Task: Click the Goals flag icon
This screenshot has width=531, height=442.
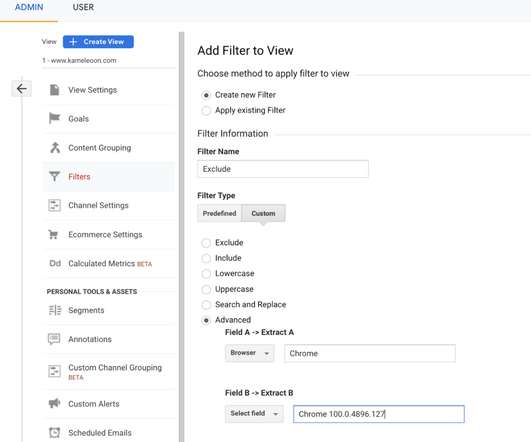Action: 54,118
